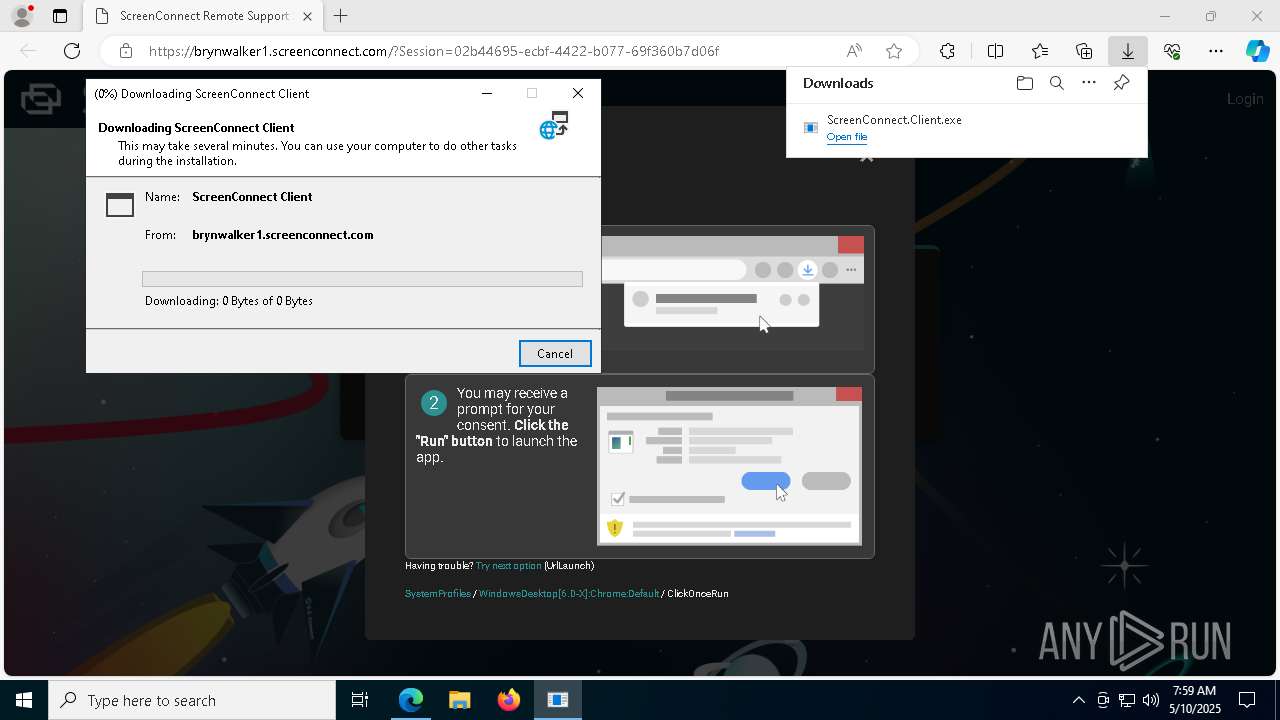Select the ClickOnce installer taskbar item
1280x720 pixels.
[557, 700]
